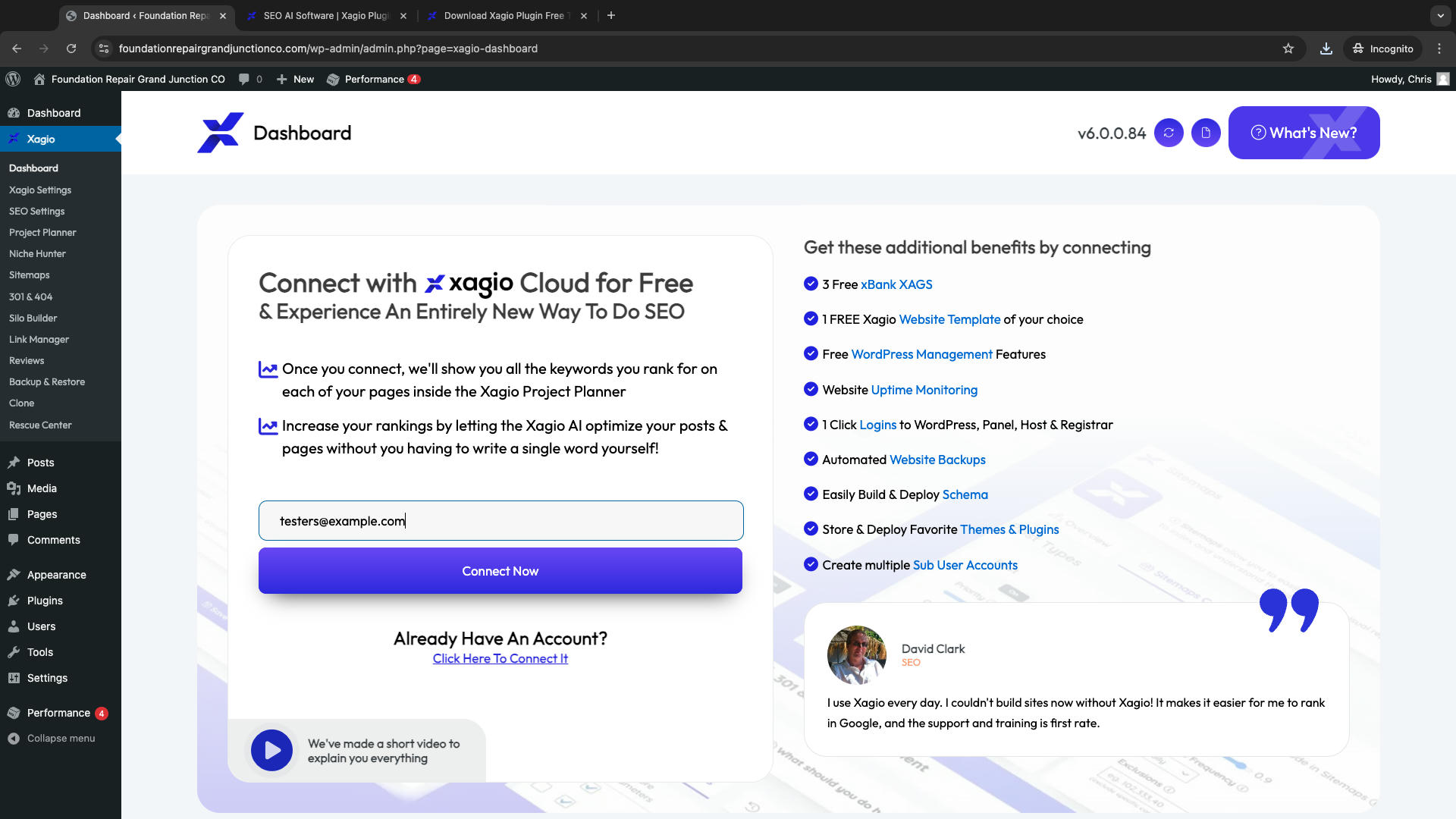The width and height of the screenshot is (1456, 819).
Task: Click David Clark's avatar photo
Action: [857, 655]
